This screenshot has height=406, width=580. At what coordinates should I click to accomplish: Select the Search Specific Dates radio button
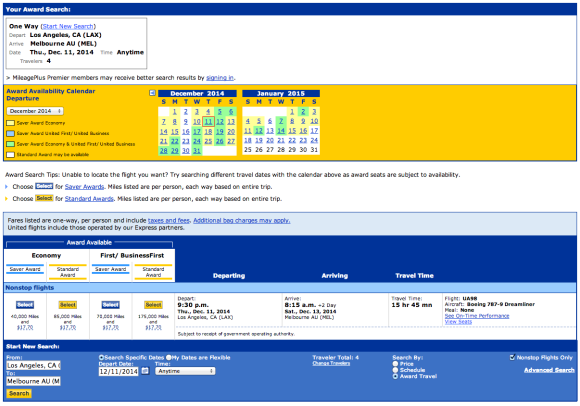coord(101,358)
